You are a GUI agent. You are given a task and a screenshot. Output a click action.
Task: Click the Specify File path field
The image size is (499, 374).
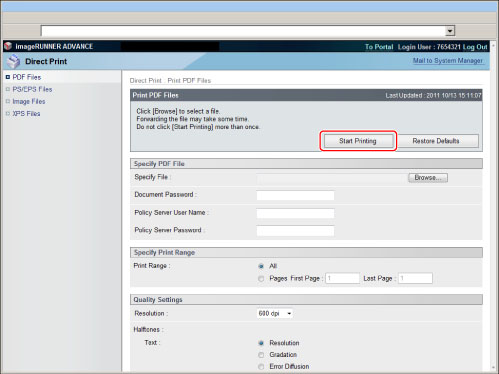(332, 178)
